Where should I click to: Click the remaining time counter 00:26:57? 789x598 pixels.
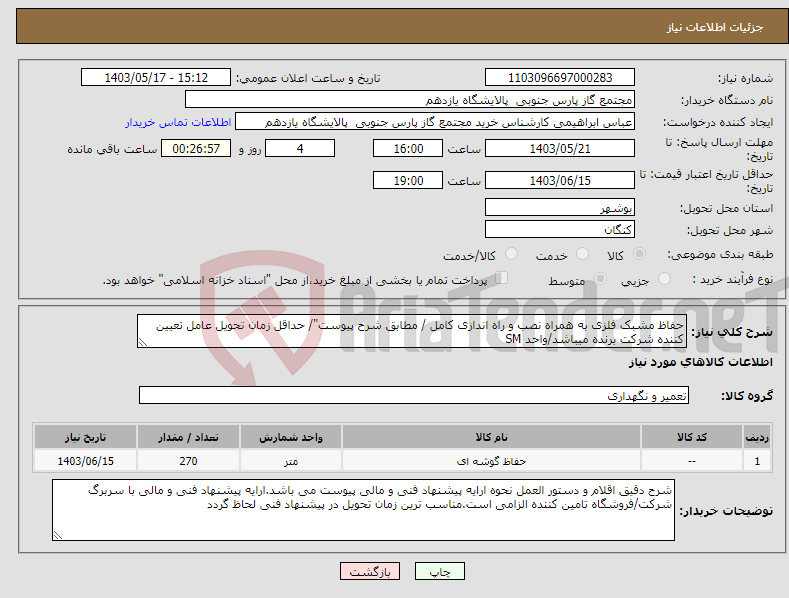(x=196, y=148)
